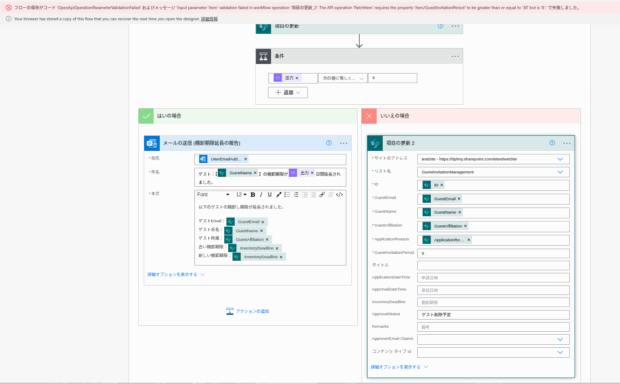Open the ApproverEmail Claims dropdown

pos(560,339)
